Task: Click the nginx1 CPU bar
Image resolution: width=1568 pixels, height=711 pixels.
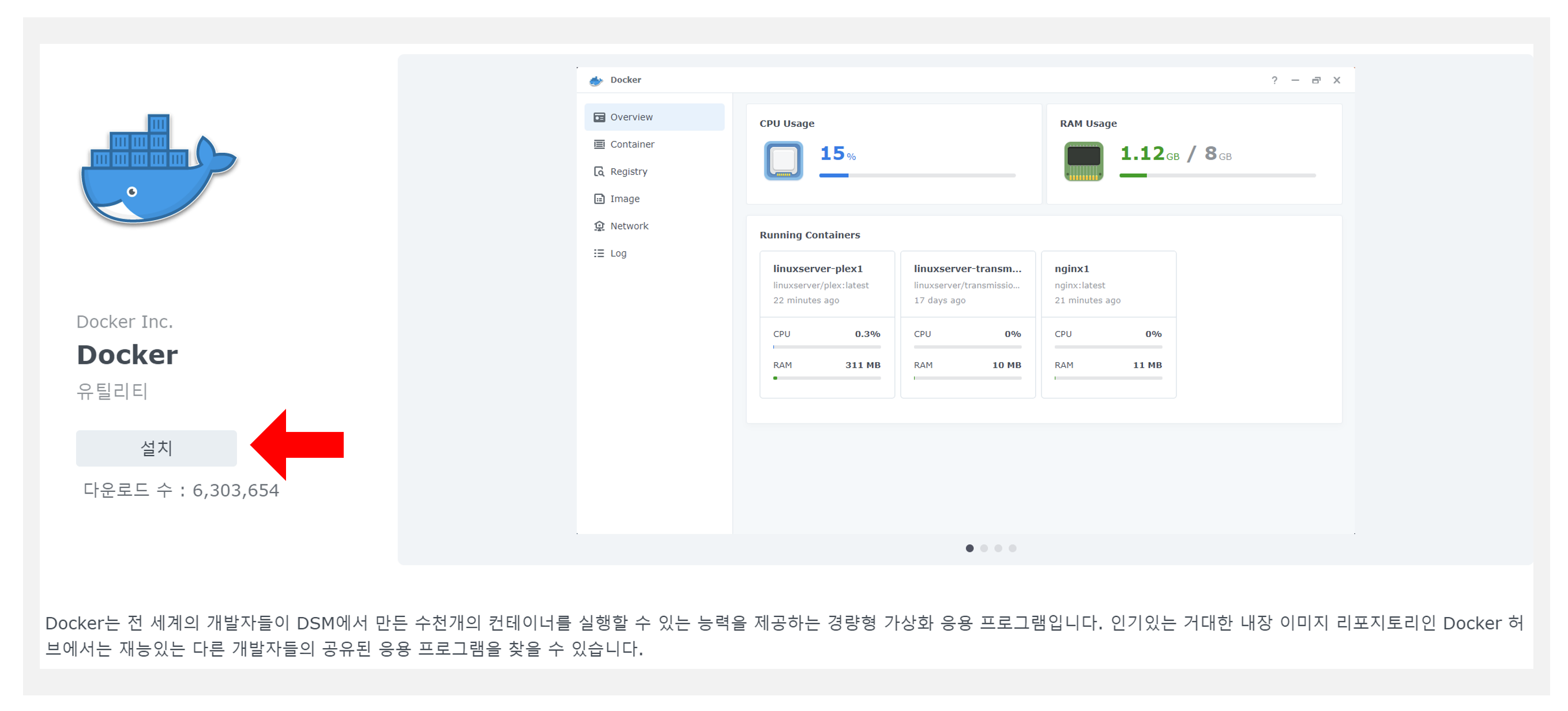Action: (1108, 347)
